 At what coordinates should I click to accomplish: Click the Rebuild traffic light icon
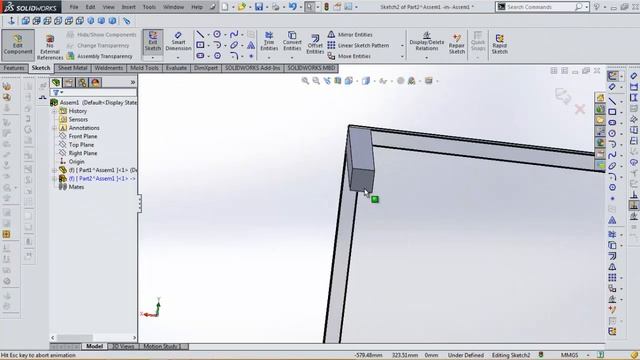click(326, 7)
